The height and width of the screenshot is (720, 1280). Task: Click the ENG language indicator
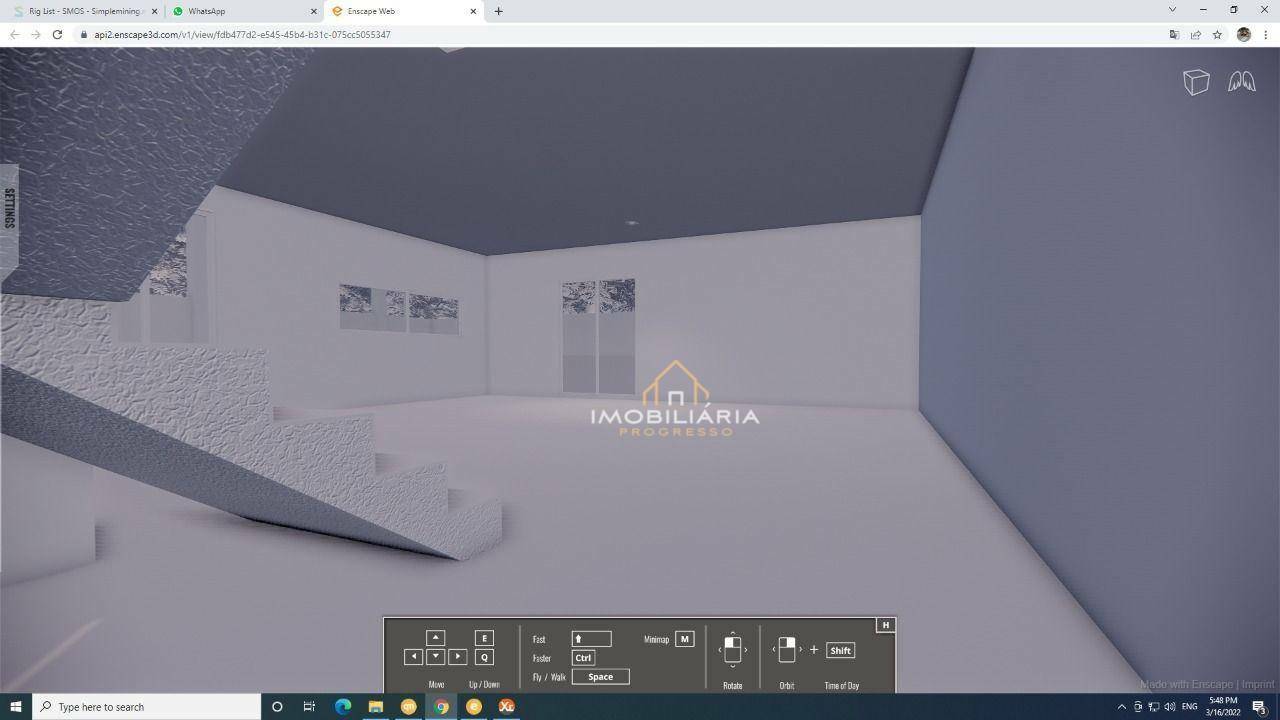click(1190, 707)
